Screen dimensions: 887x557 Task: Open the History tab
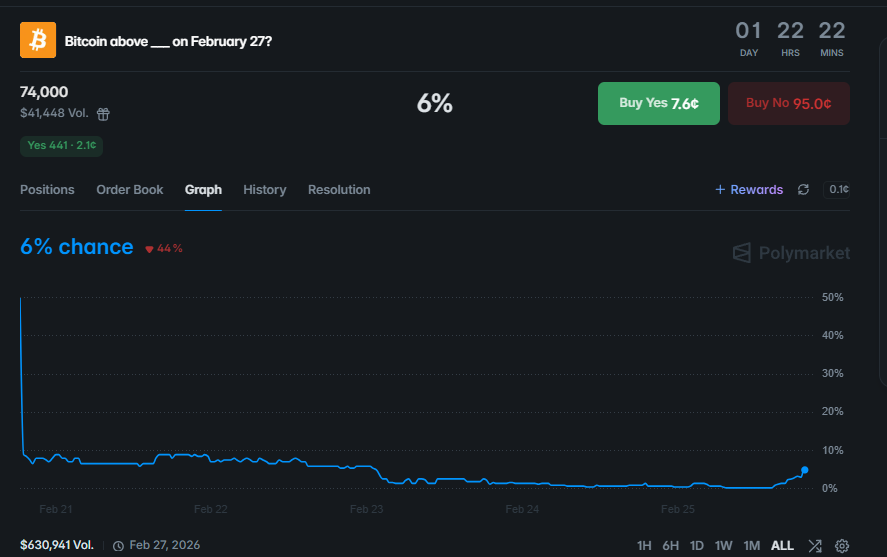pyautogui.click(x=265, y=189)
